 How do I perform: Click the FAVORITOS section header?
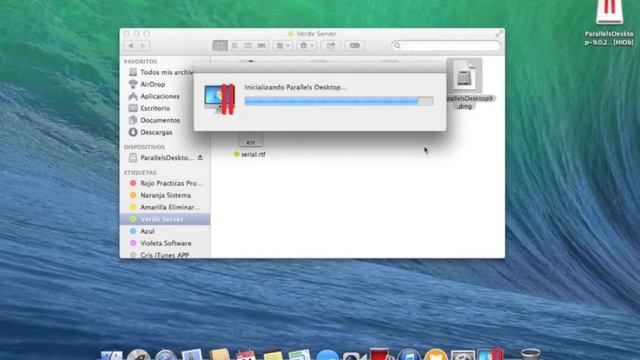tap(140, 61)
